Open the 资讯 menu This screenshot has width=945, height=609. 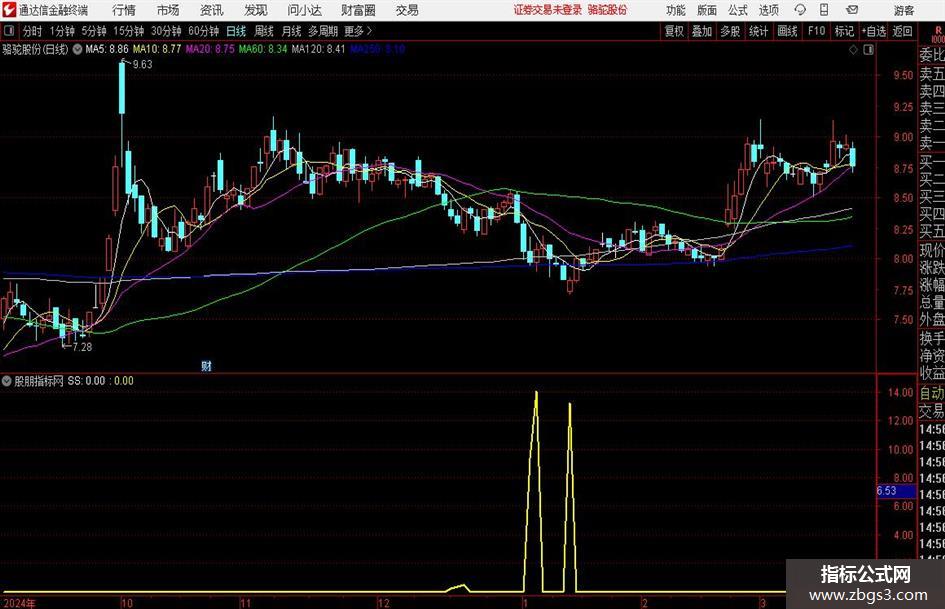tap(212, 10)
